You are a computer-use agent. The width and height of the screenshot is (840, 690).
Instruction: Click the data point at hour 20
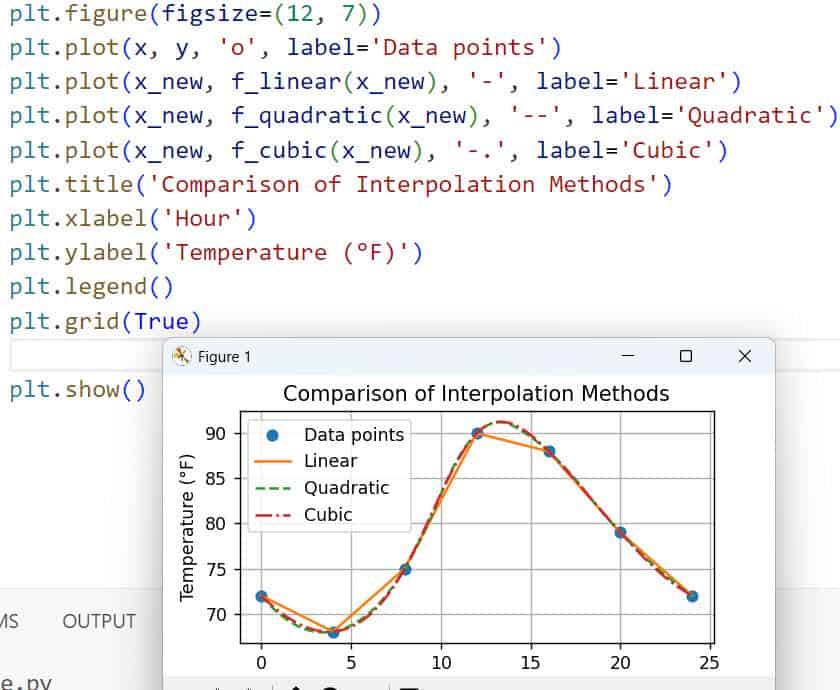[x=620, y=532]
